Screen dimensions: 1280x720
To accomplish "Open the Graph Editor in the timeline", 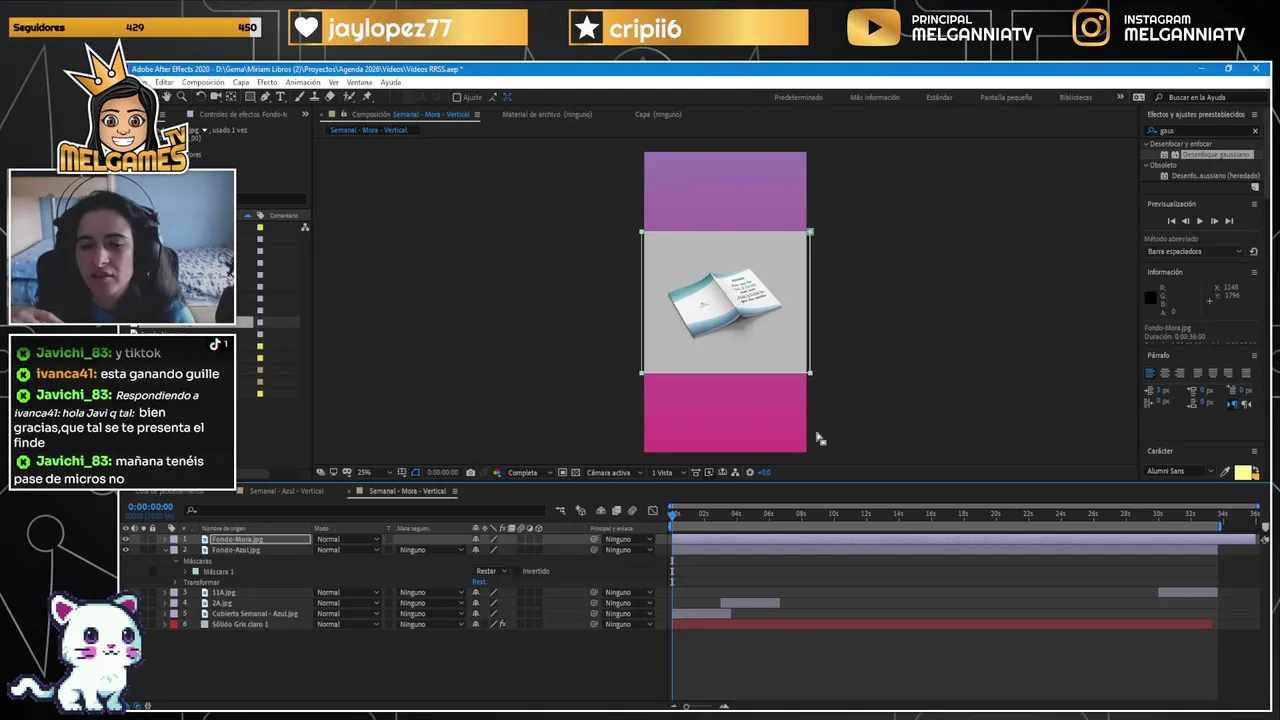I will 653,510.
